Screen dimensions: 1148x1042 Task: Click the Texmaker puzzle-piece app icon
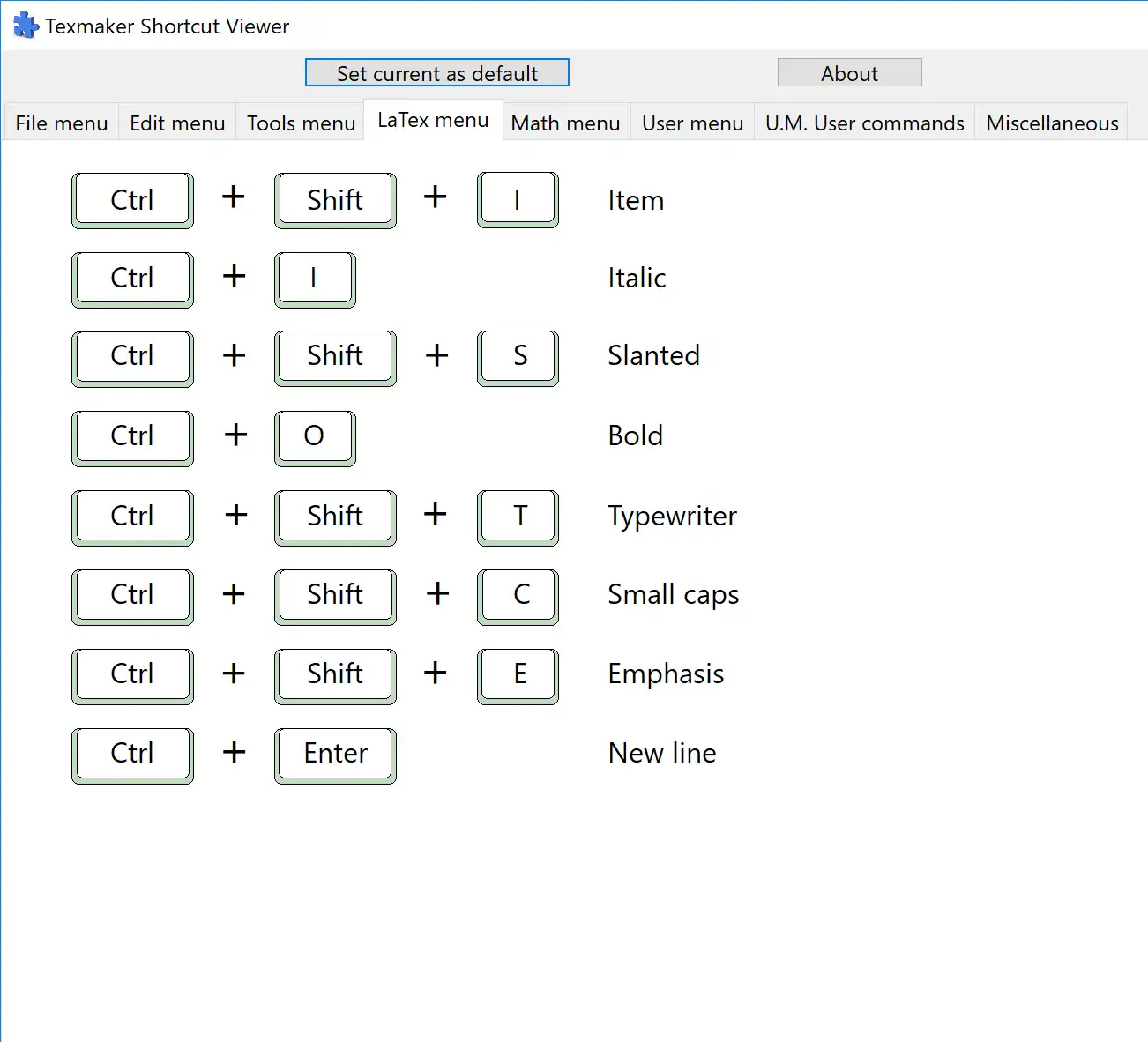coord(26,26)
